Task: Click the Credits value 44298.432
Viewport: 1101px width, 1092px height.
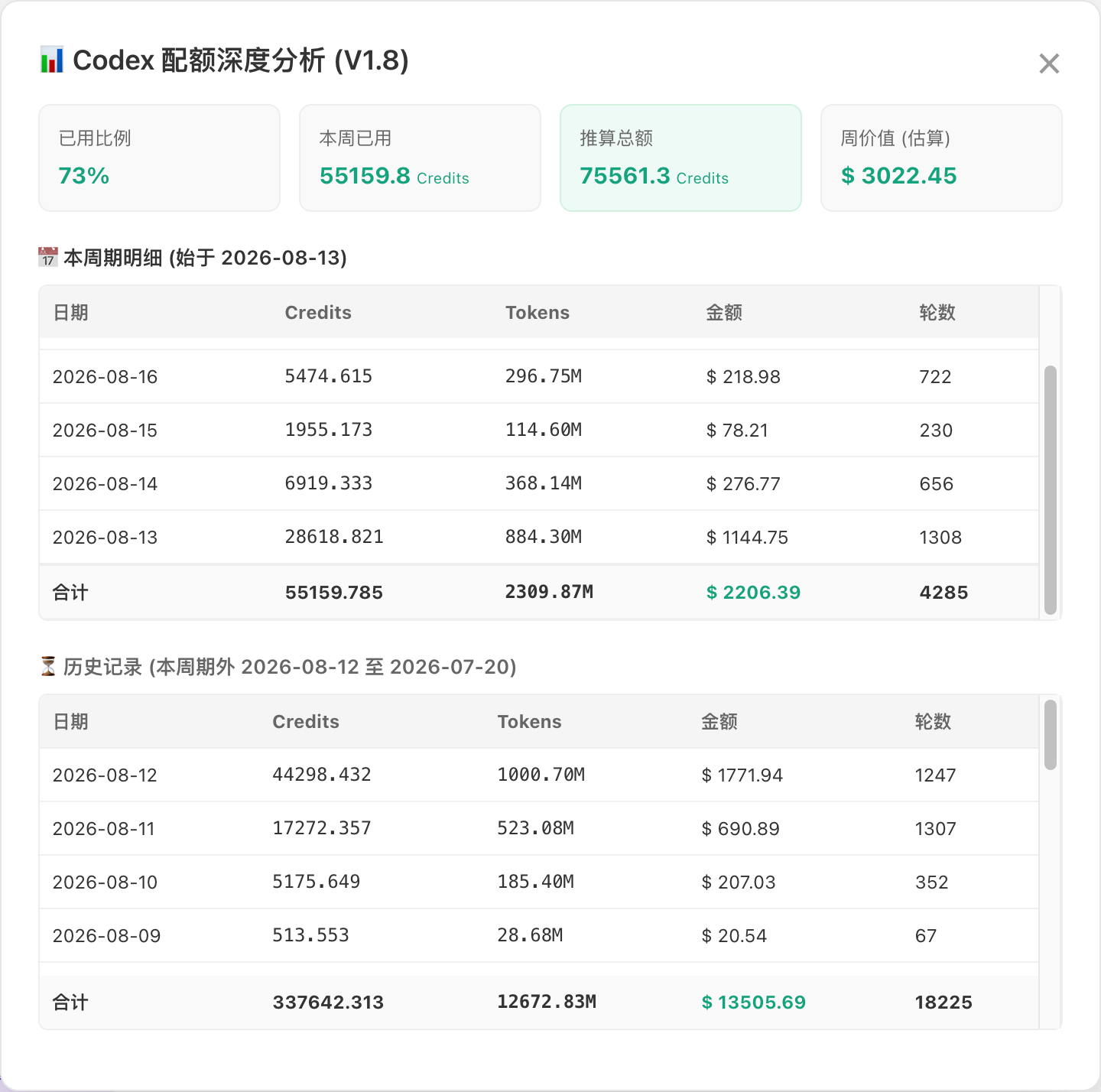Action: tap(322, 775)
